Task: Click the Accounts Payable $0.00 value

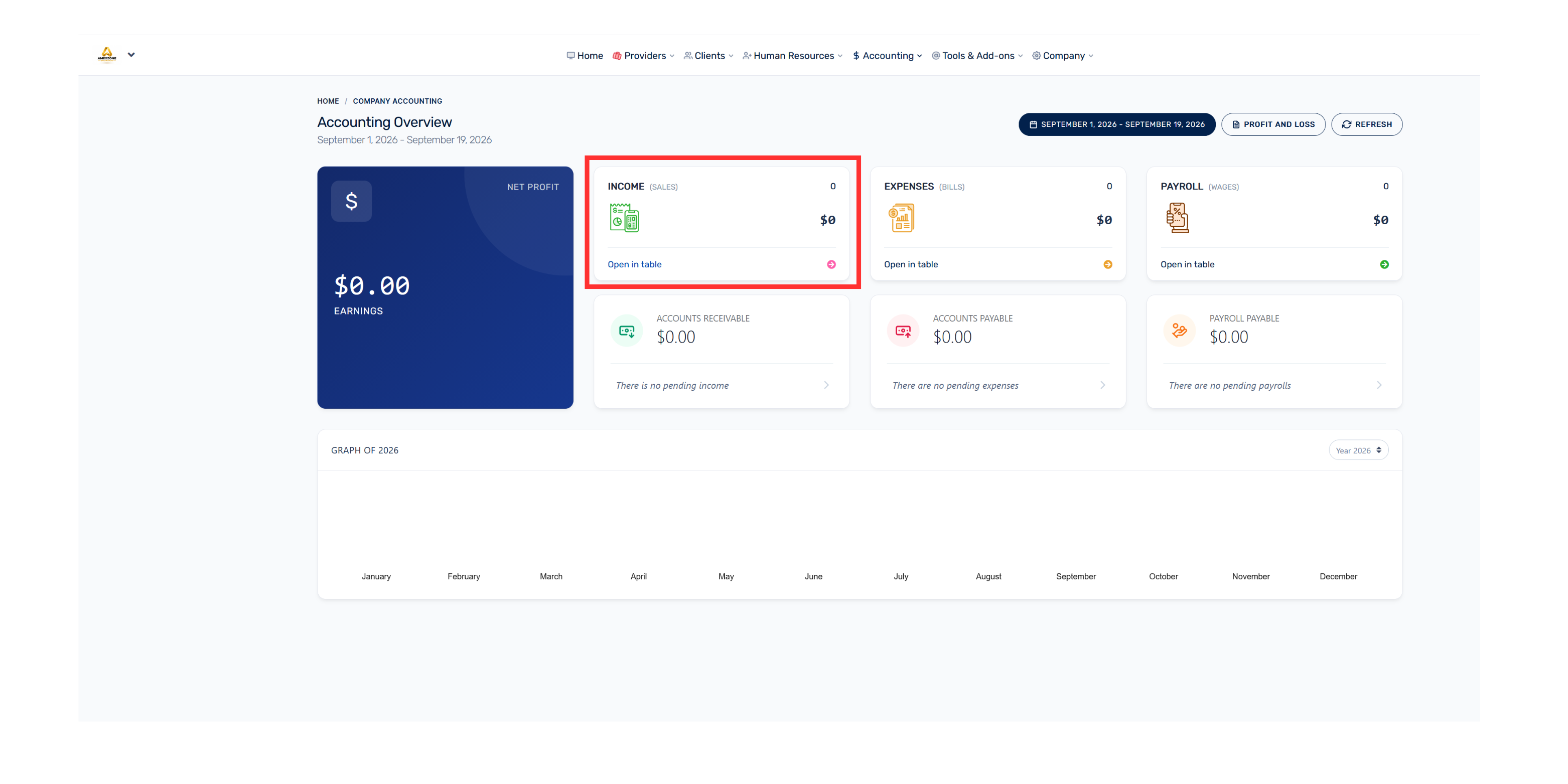Action: [952, 337]
